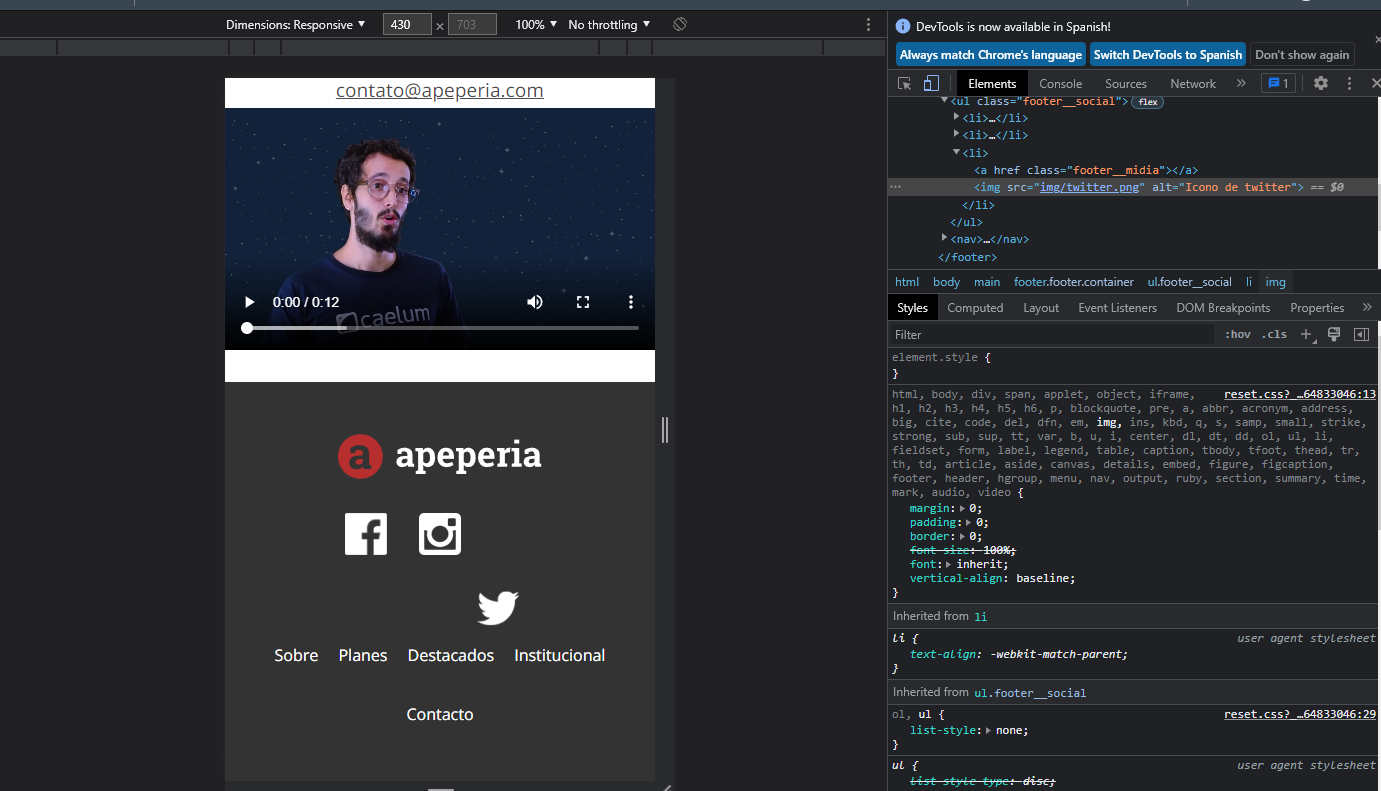Open the reset.css link at line 13

(x=1300, y=394)
